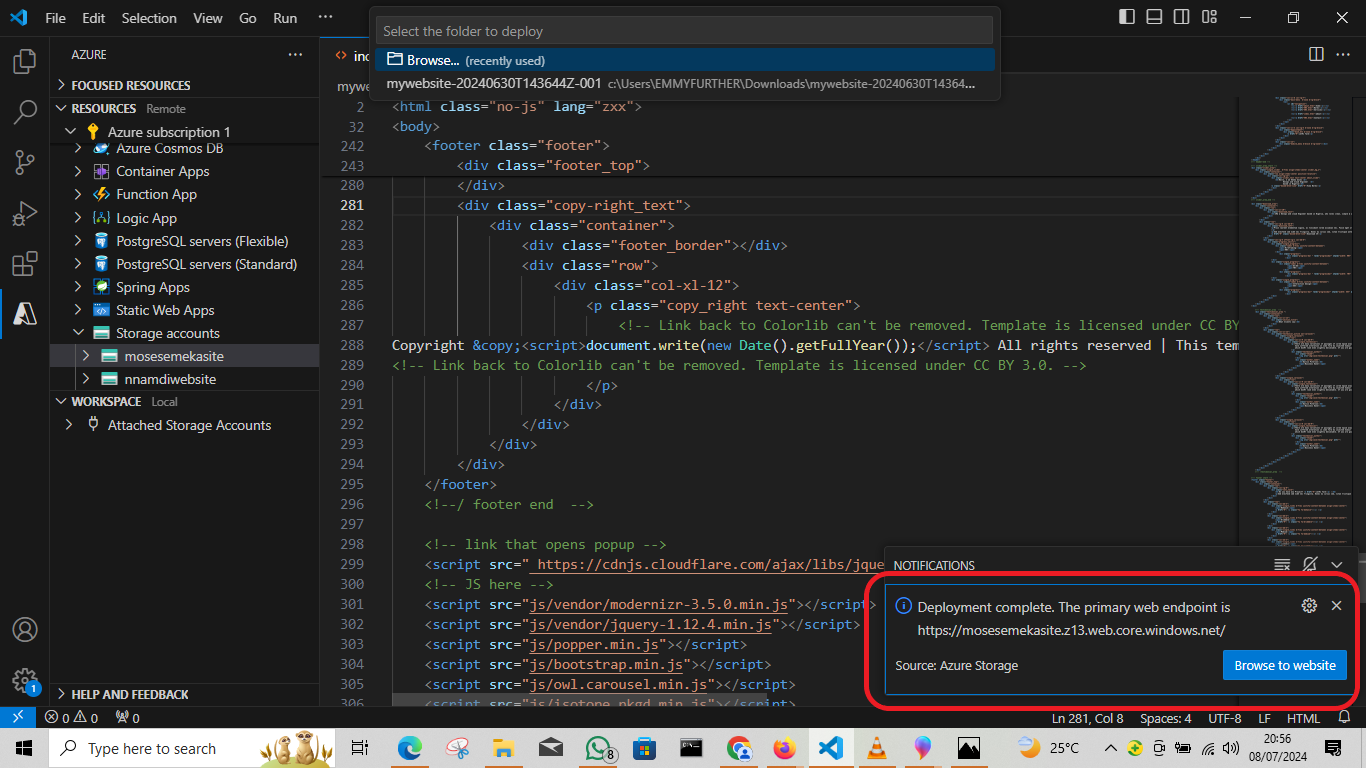Open the Source Control view
Image resolution: width=1366 pixels, height=768 pixels.
25,162
